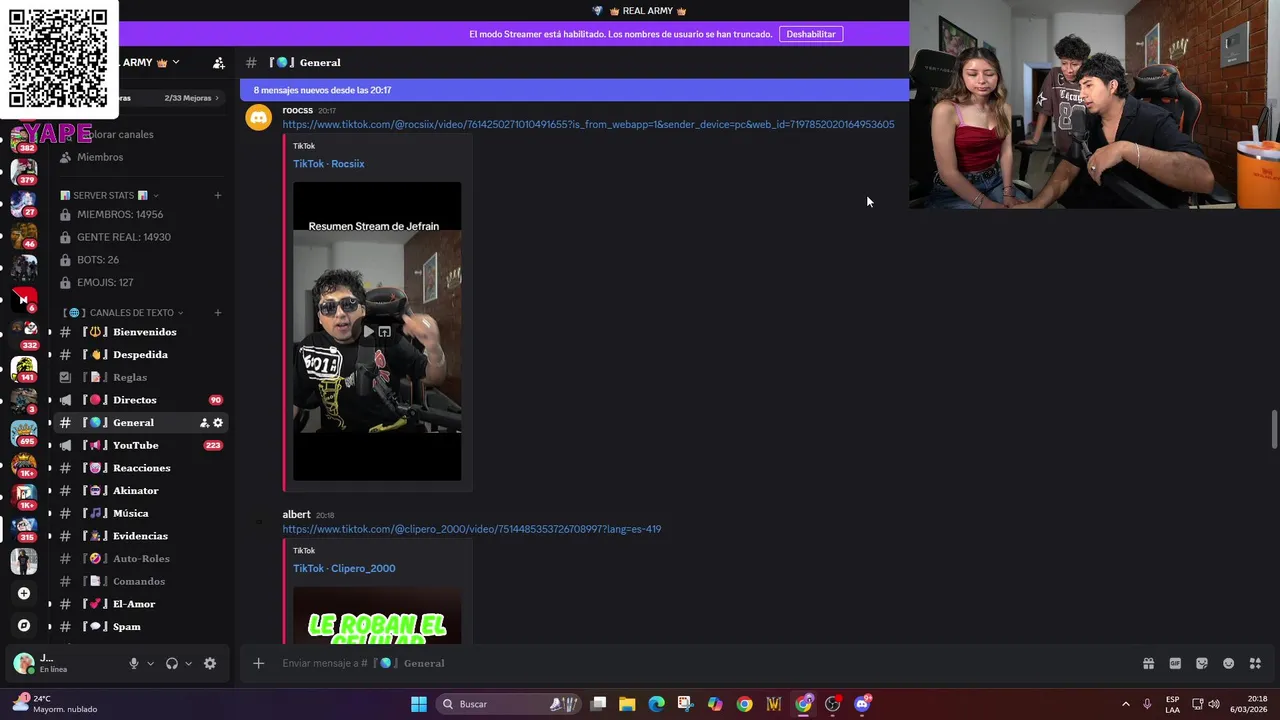
Task: Open the emoji picker
Action: [1229, 663]
